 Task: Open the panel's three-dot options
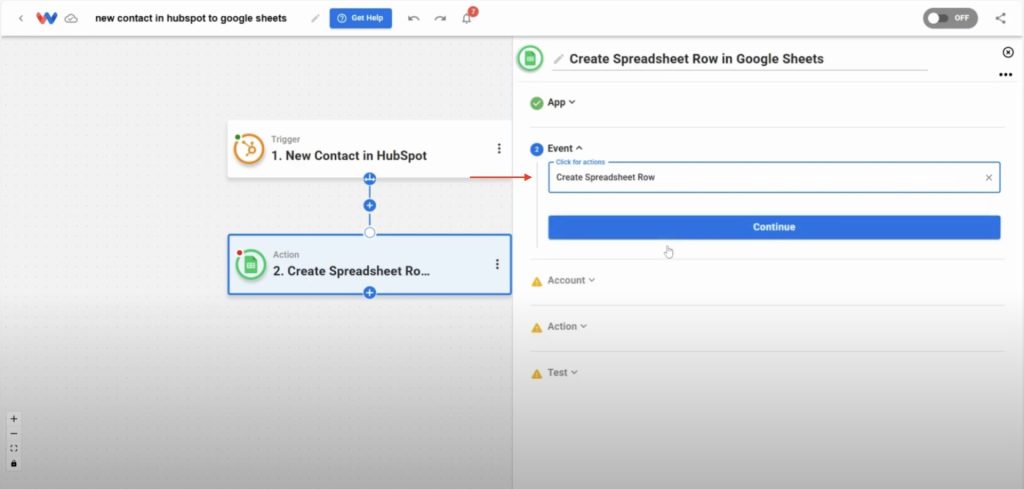point(1006,75)
